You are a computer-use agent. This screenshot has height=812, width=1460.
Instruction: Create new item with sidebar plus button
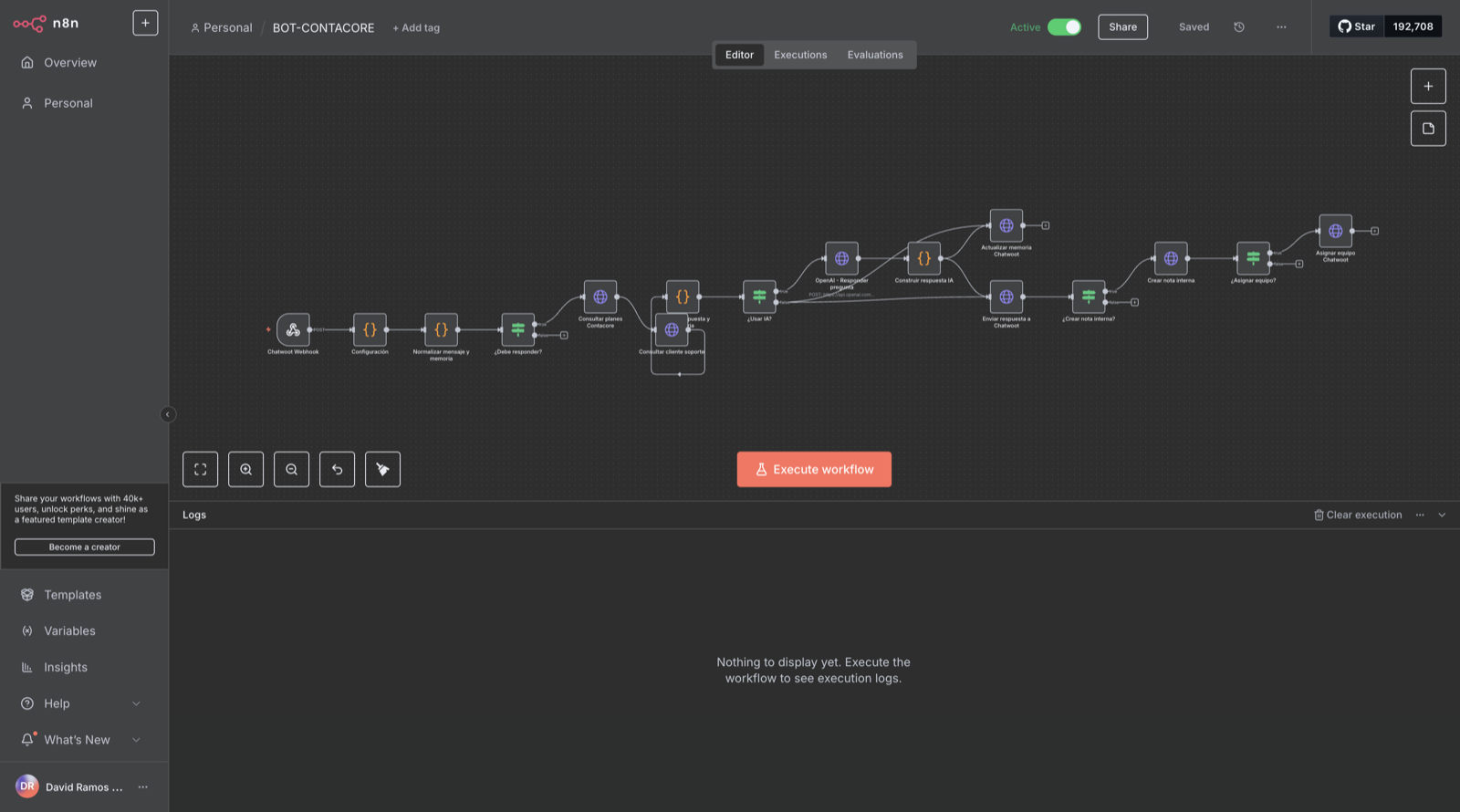[145, 23]
